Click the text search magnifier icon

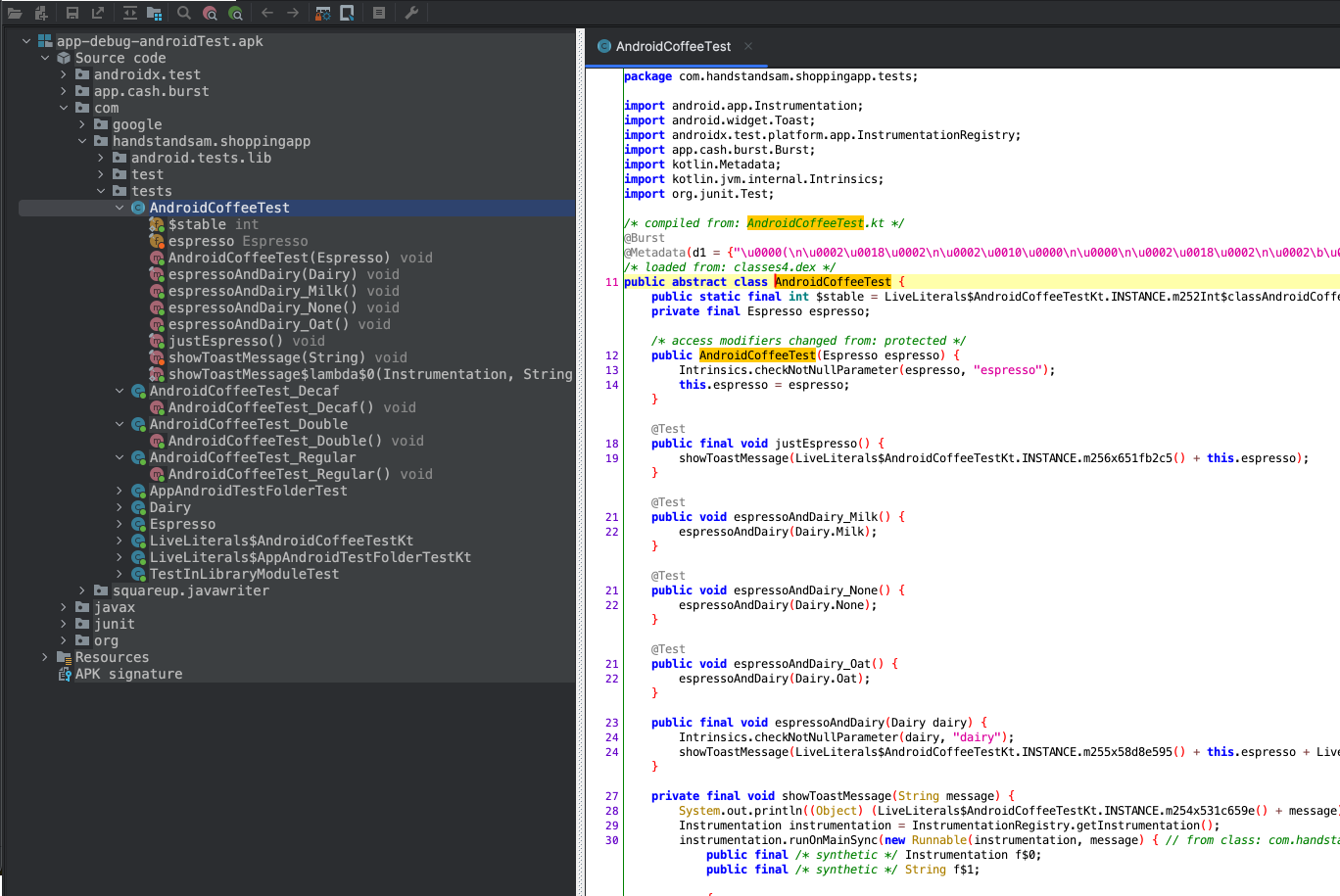click(x=184, y=13)
